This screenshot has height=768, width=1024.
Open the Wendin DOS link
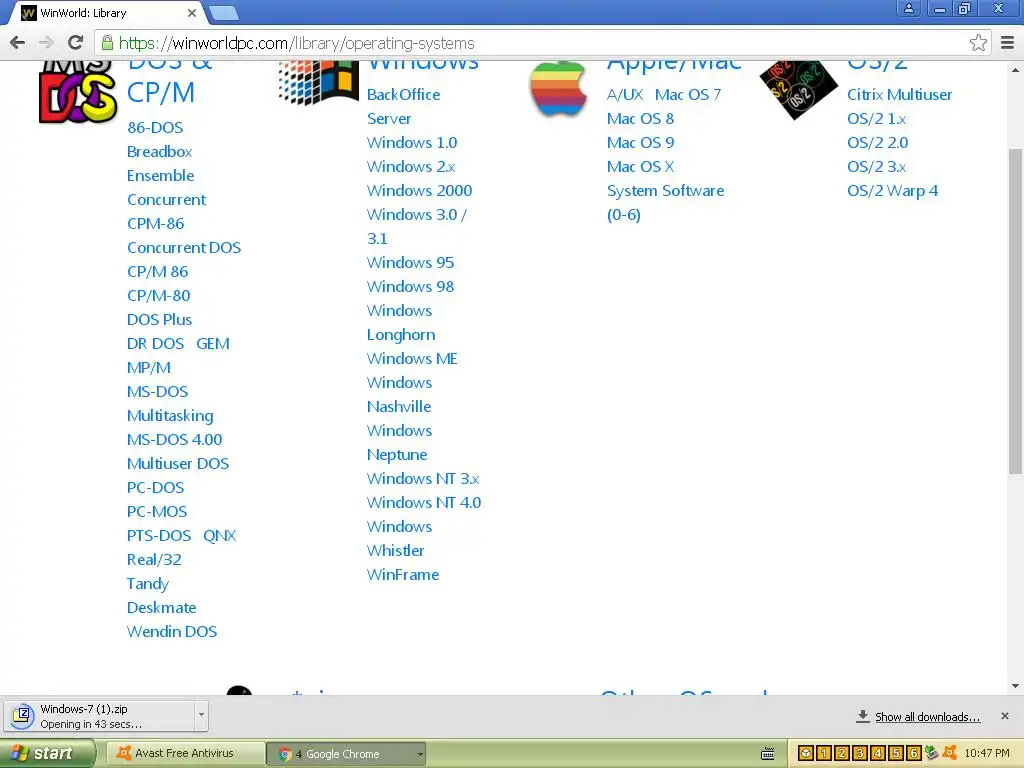(x=172, y=632)
